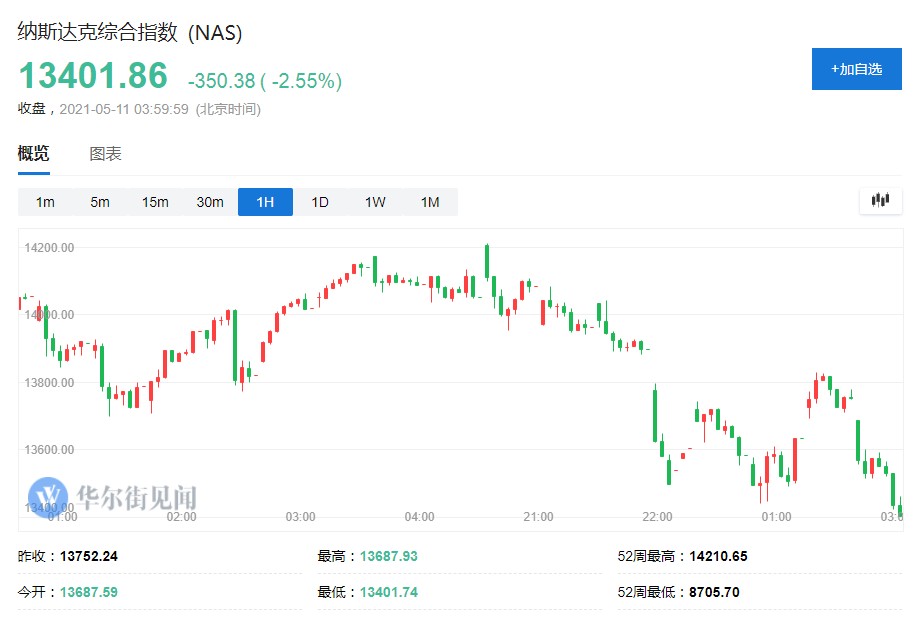The height and width of the screenshot is (628, 923).
Task: Select the 1m chart interval
Action: [45, 202]
